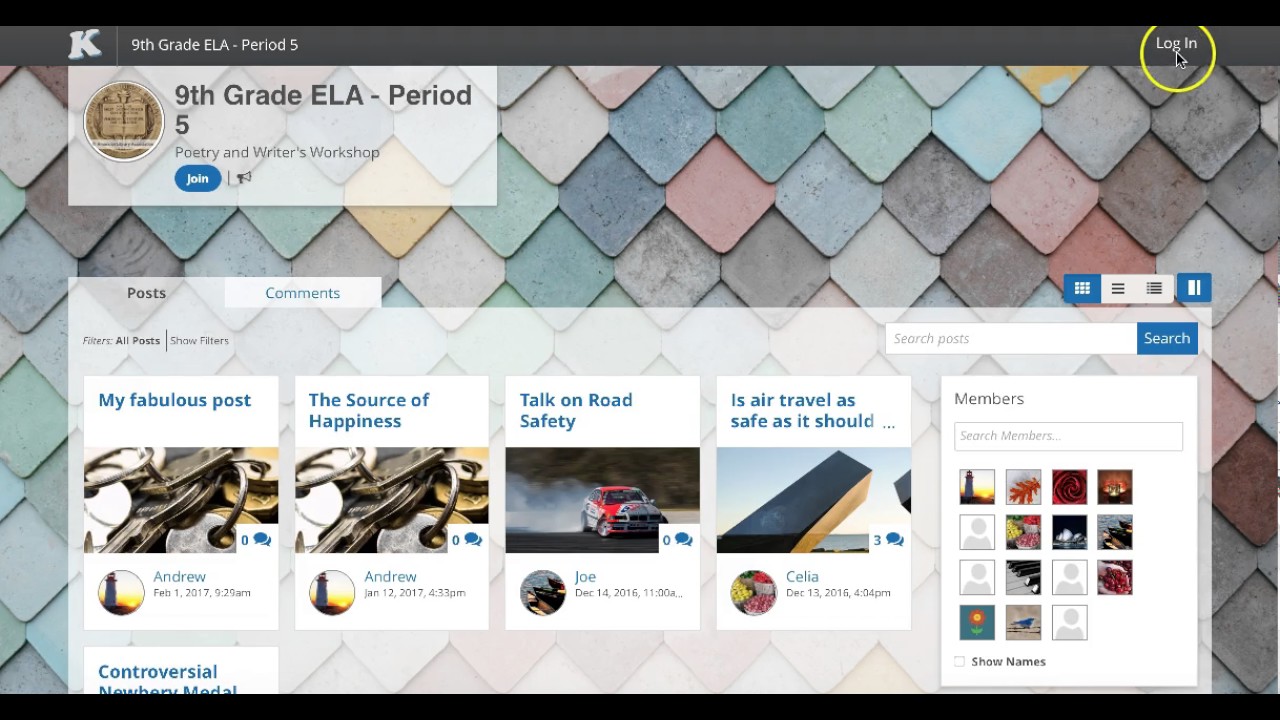Click the megaphone icon beside Join
The width and height of the screenshot is (1280, 720).
coord(244,178)
